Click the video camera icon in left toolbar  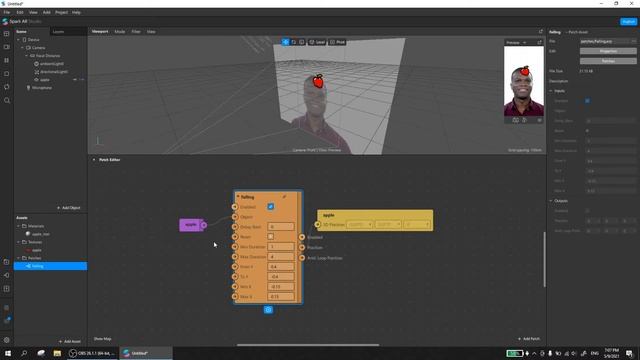[7, 47]
